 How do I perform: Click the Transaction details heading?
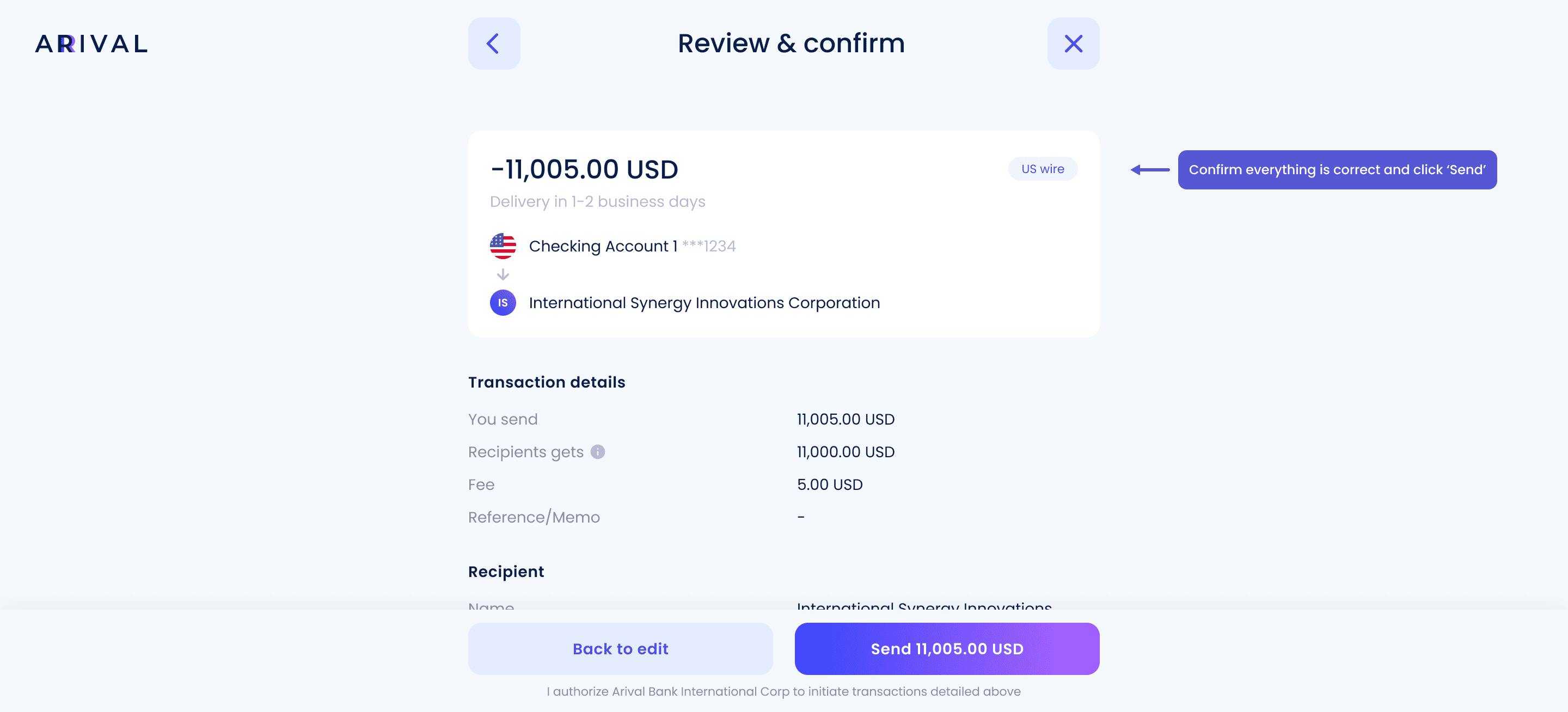[x=547, y=382]
